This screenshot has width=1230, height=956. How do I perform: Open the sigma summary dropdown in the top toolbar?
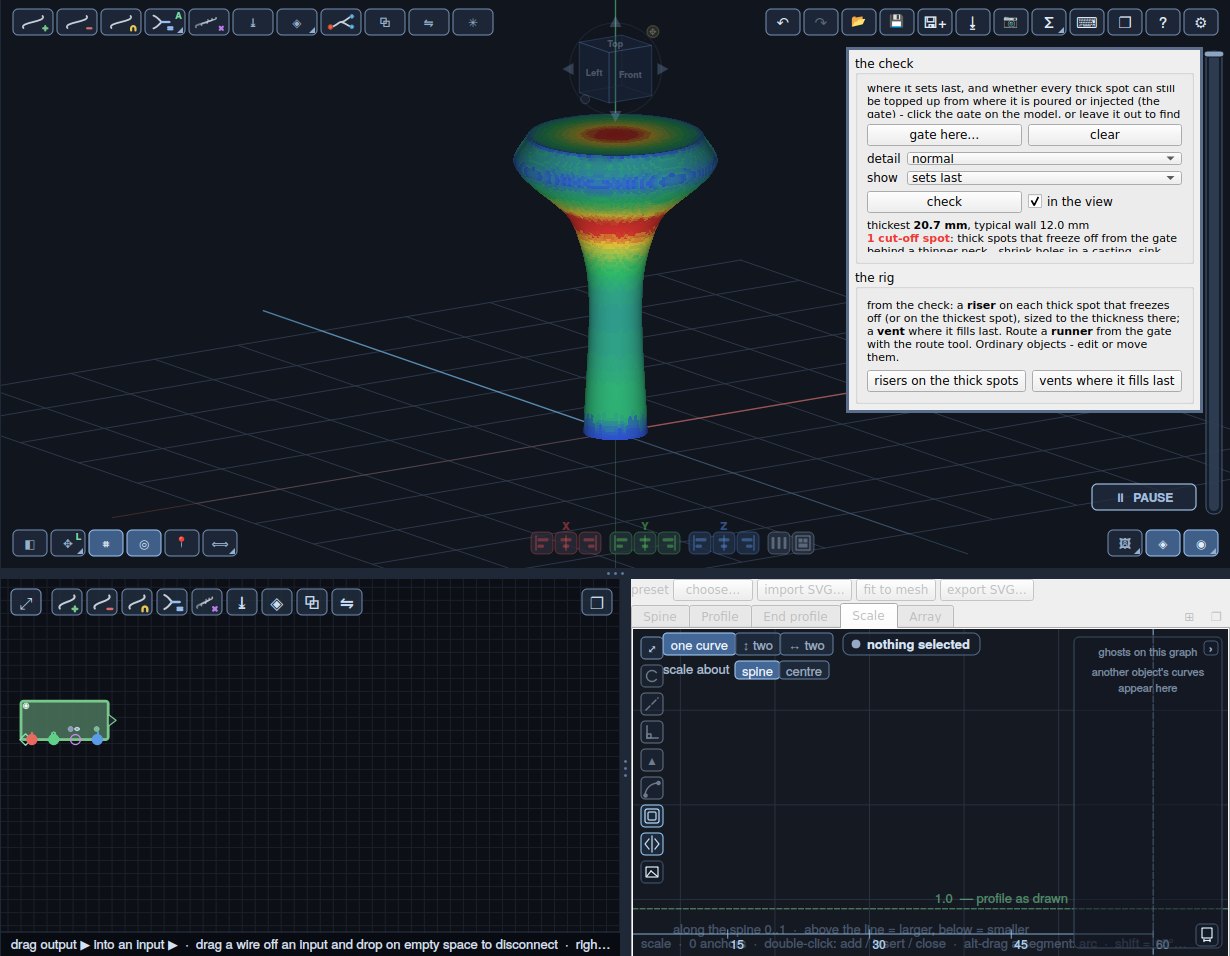click(1049, 22)
